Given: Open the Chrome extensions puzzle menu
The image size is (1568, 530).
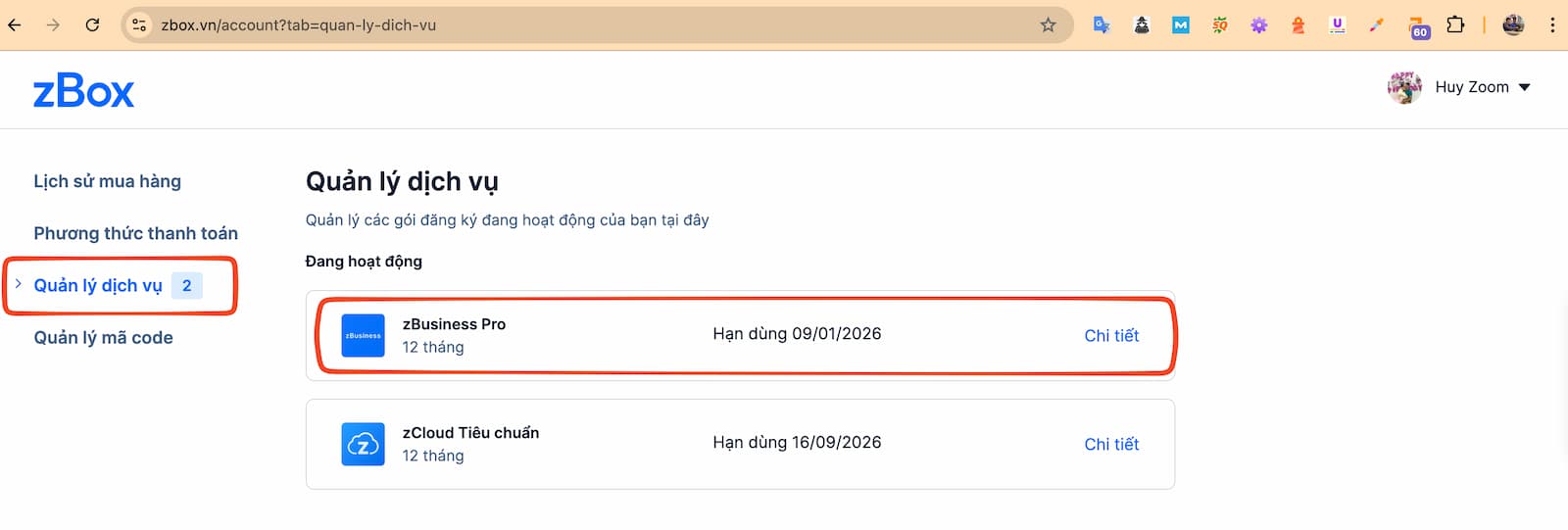Looking at the screenshot, I should [1455, 24].
